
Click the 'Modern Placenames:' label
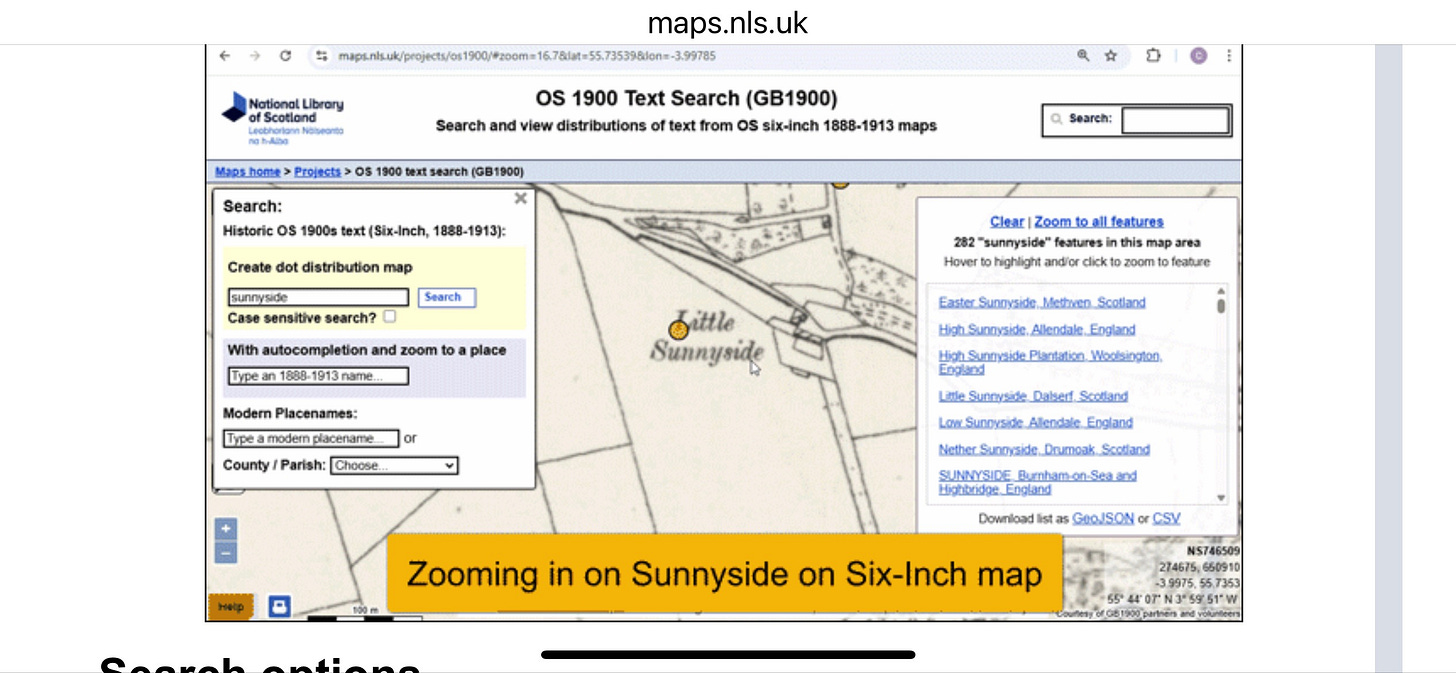pos(290,413)
